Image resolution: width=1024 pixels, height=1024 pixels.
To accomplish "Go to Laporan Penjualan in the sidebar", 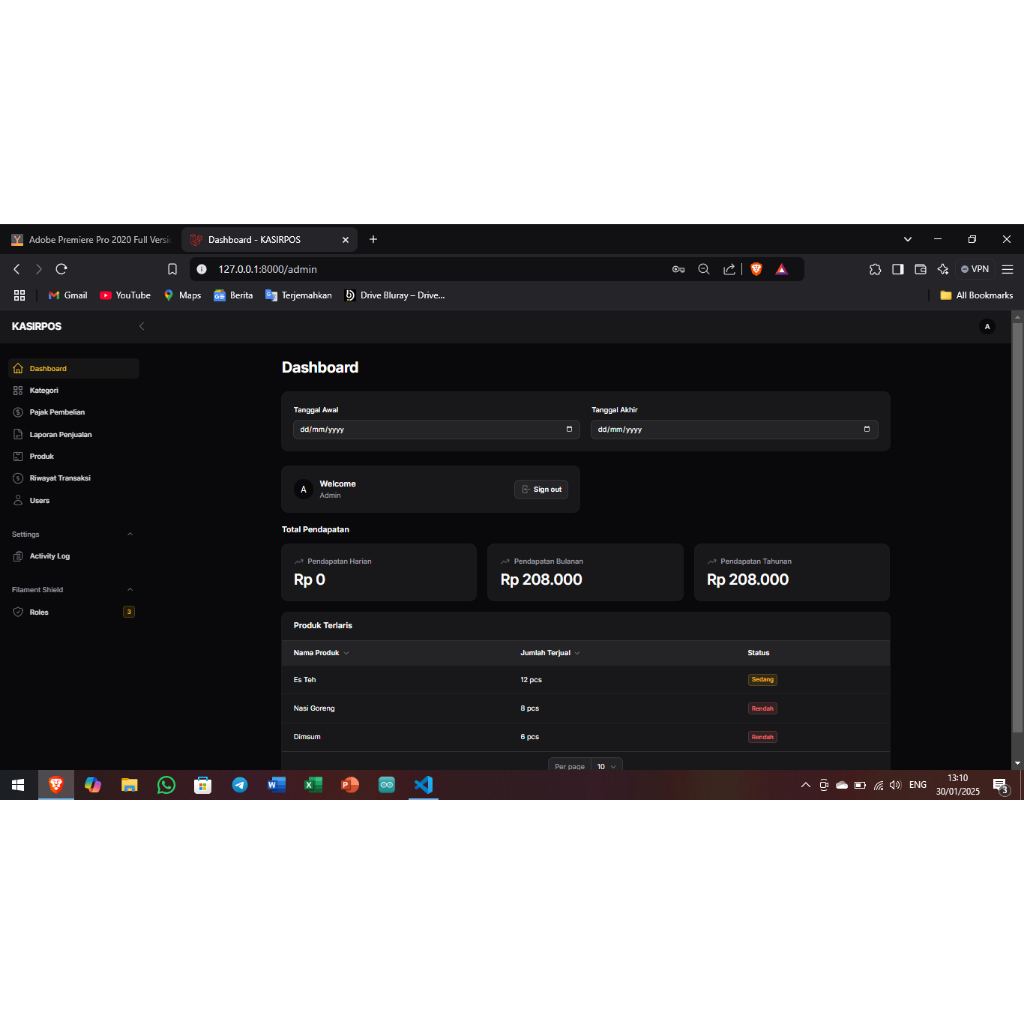I will [60, 435].
